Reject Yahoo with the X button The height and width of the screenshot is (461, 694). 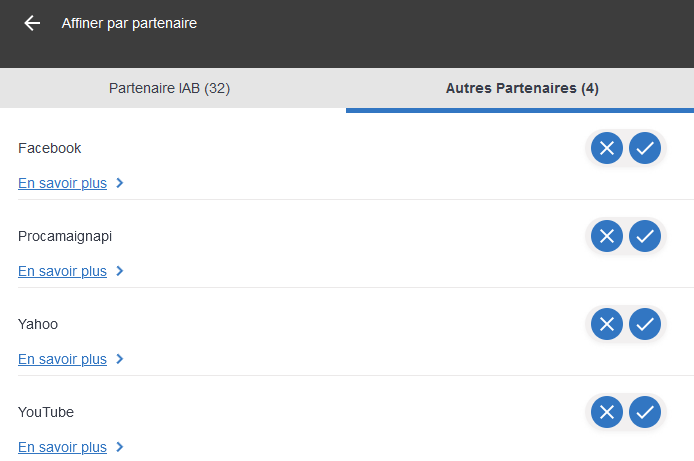607,324
